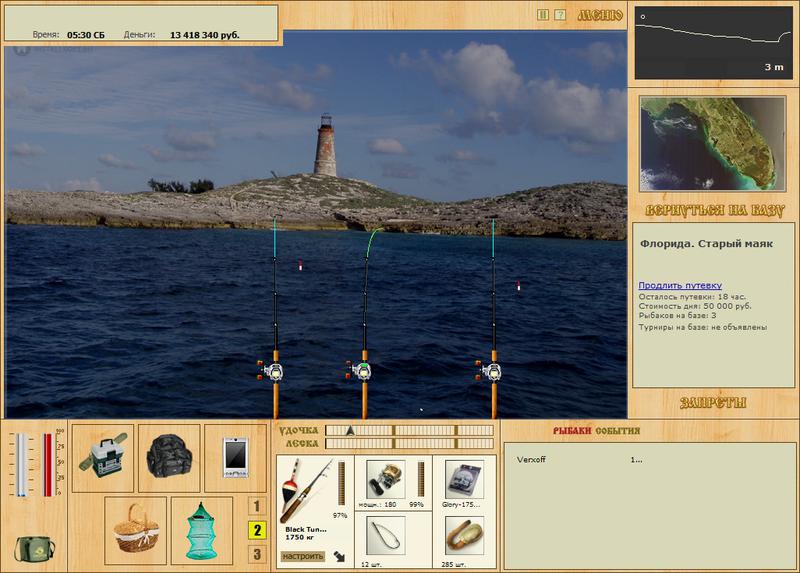Click the 3 m depth label

pos(773,67)
